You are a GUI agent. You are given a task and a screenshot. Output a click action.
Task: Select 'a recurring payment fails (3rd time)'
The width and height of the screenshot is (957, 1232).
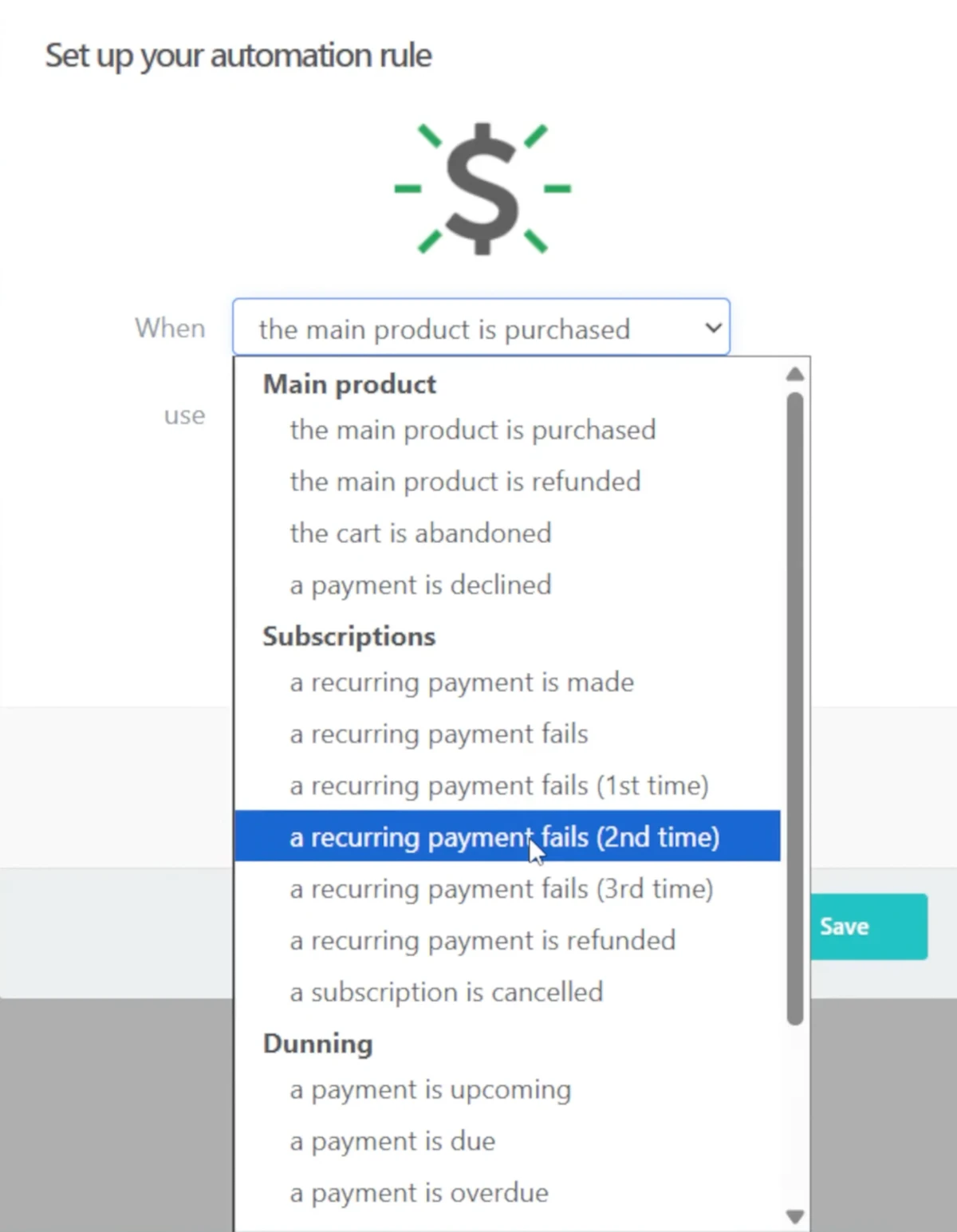point(502,889)
